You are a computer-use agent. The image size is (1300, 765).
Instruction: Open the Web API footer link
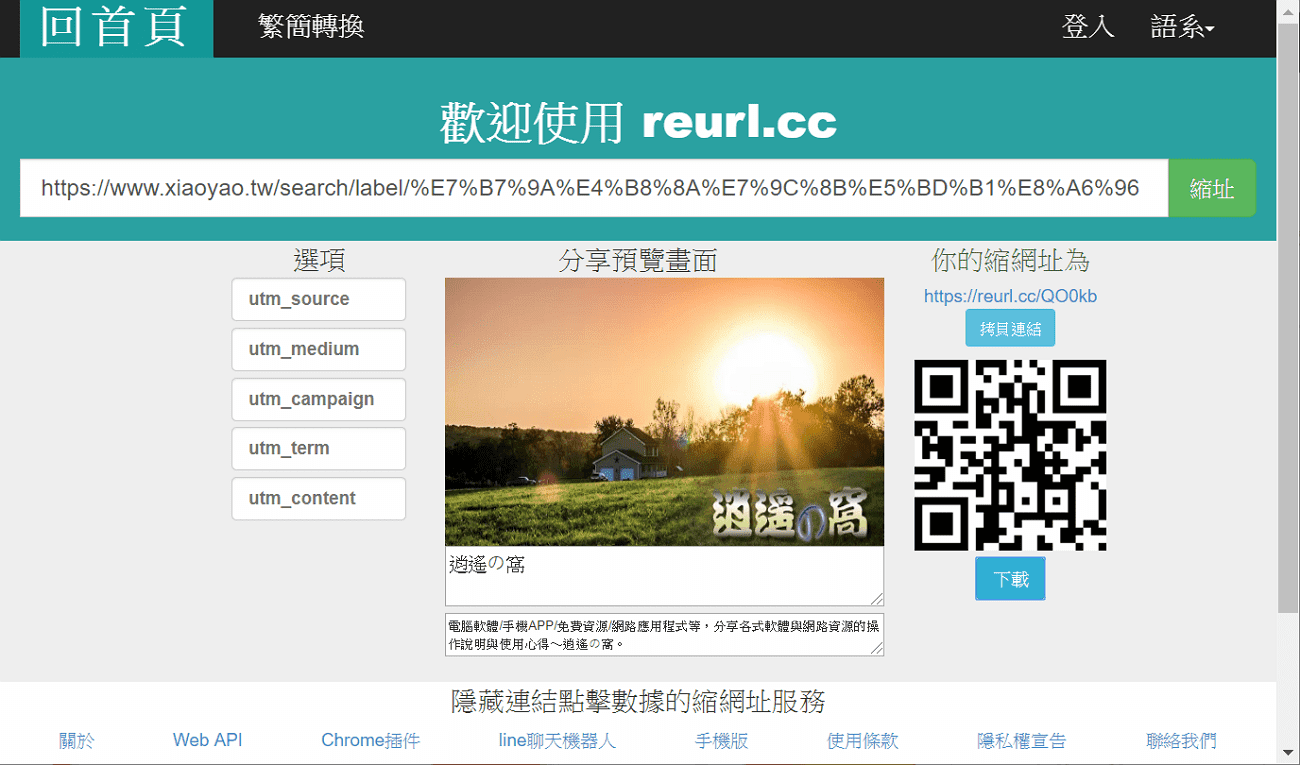coord(207,740)
